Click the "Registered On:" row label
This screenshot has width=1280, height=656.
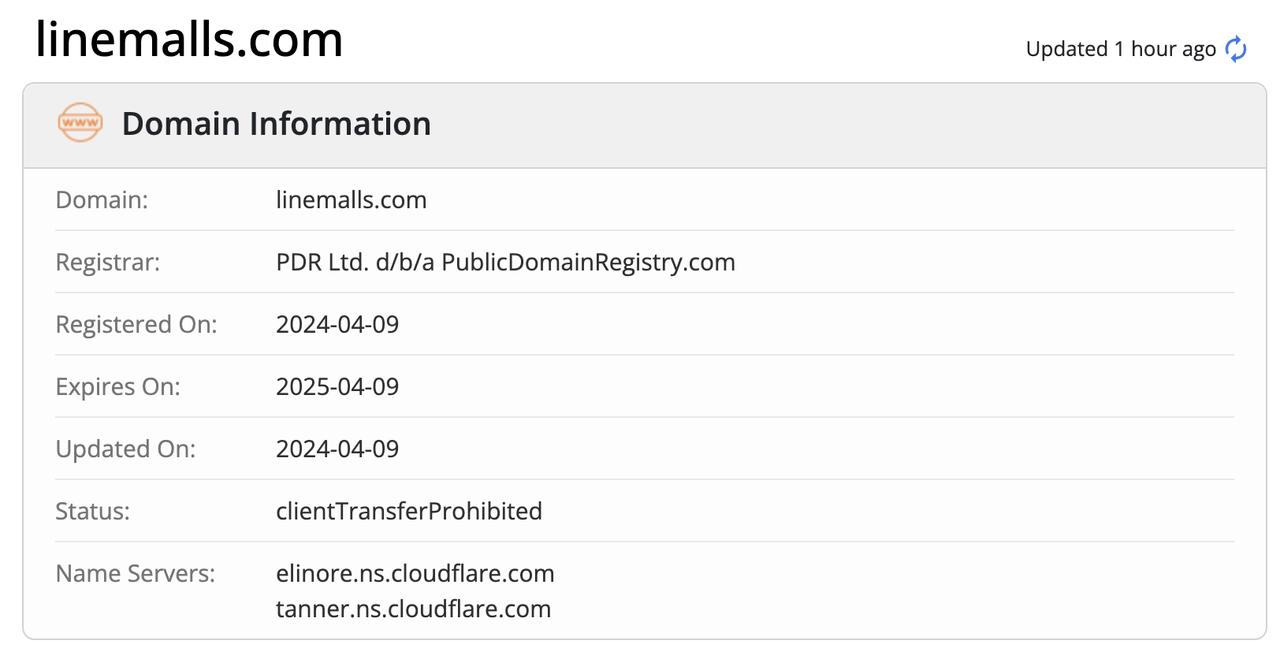click(x=136, y=324)
